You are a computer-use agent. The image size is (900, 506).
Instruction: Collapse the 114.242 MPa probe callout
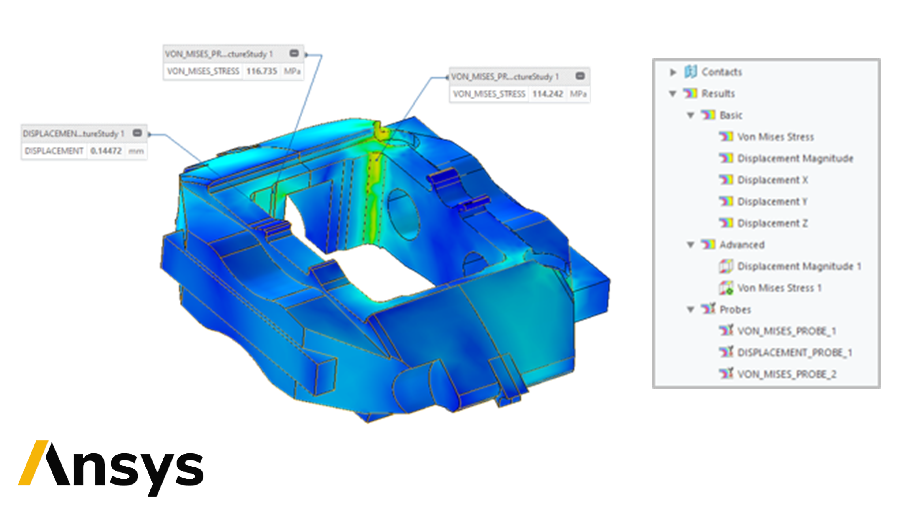coord(580,75)
